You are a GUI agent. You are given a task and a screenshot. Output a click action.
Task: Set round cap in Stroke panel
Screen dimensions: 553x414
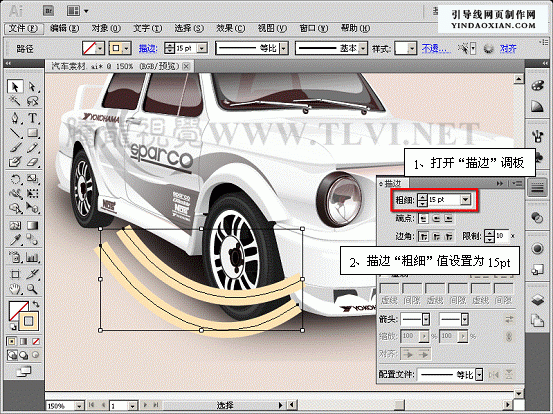436,219
